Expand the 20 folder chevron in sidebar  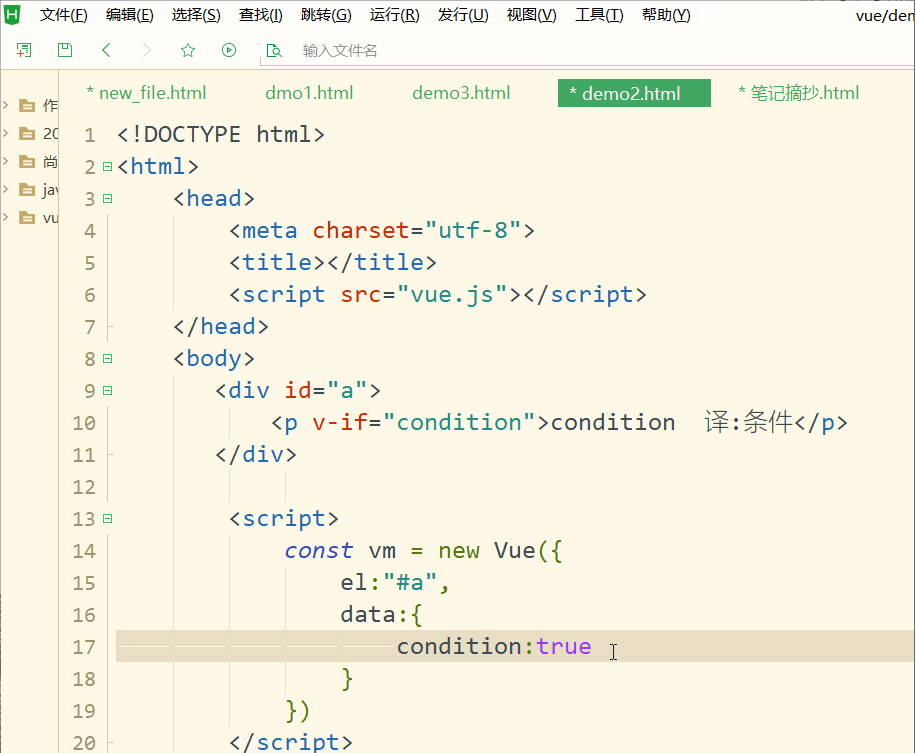tap(6, 133)
